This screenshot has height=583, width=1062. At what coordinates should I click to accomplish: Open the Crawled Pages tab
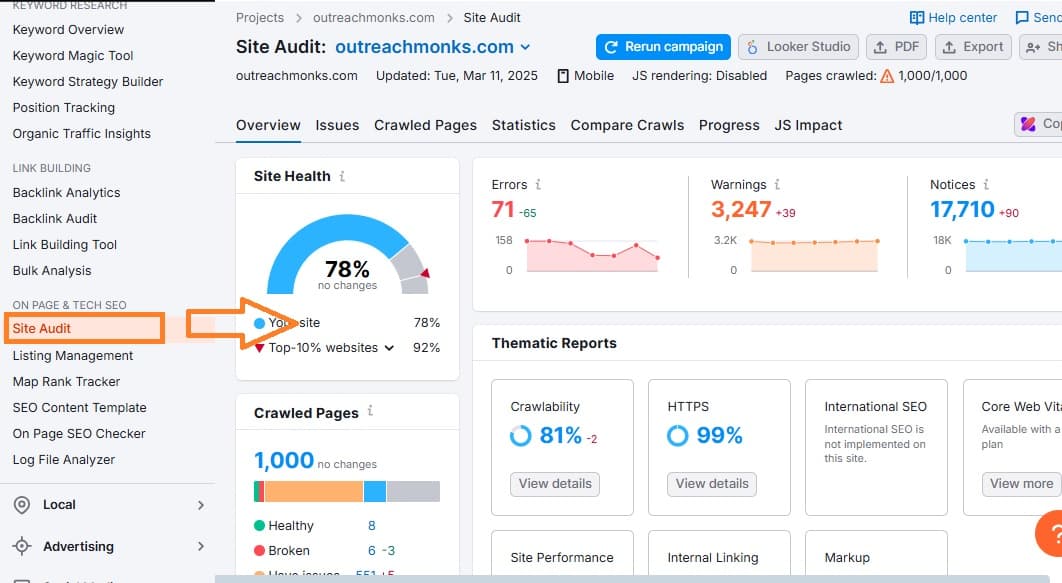425,125
